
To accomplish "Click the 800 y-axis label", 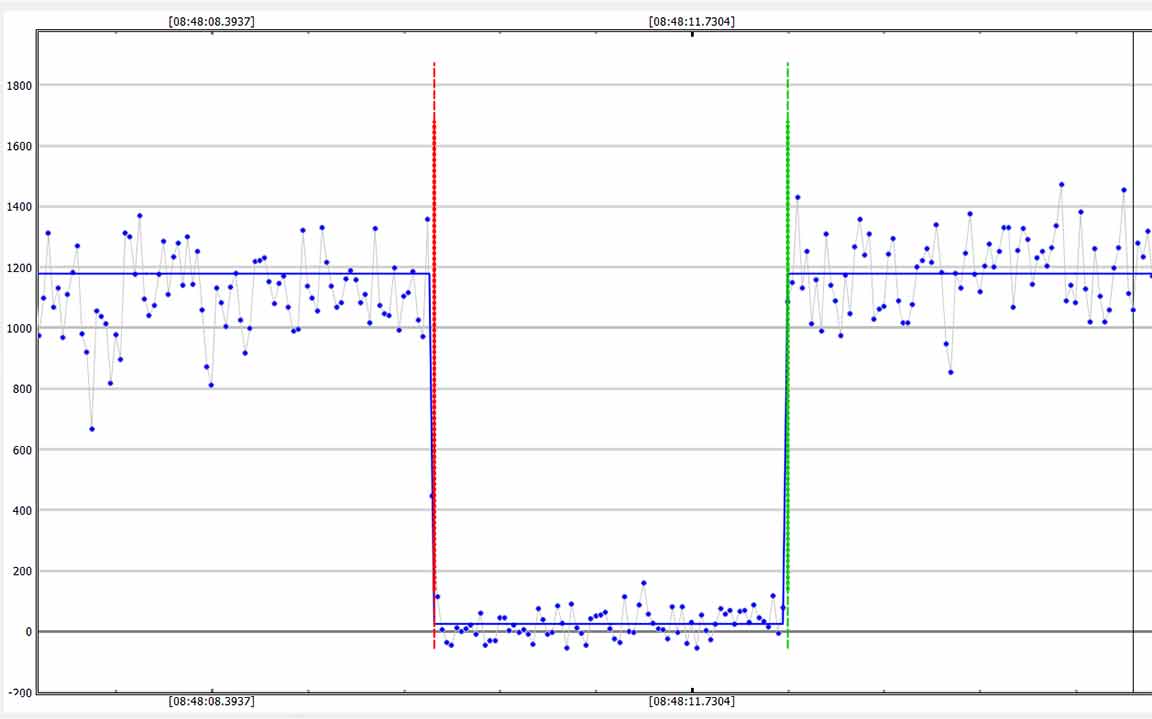I will tap(22, 389).
